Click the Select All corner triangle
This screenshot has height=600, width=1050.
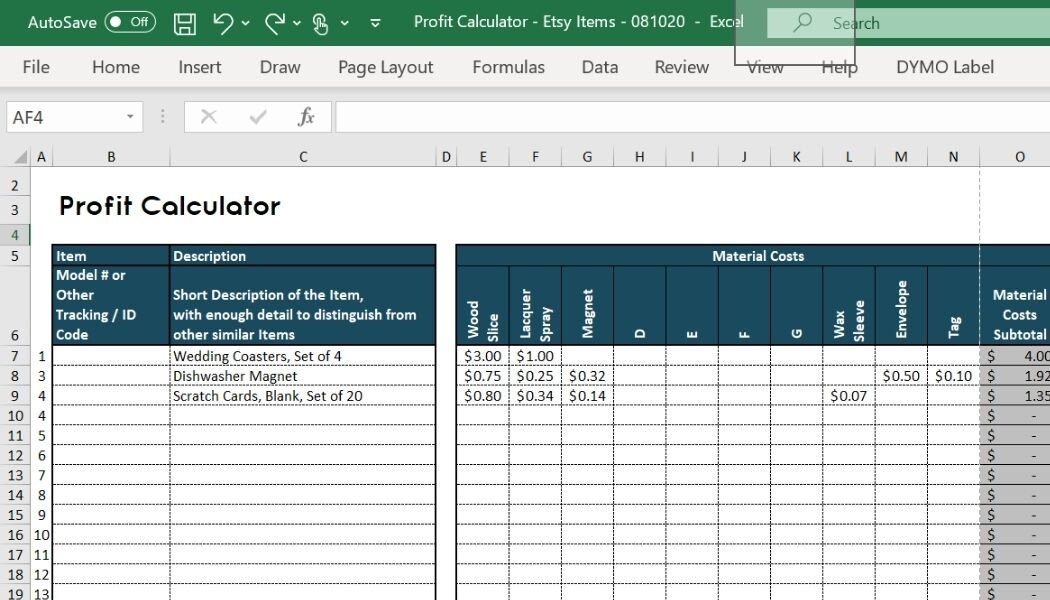[x=20, y=157]
